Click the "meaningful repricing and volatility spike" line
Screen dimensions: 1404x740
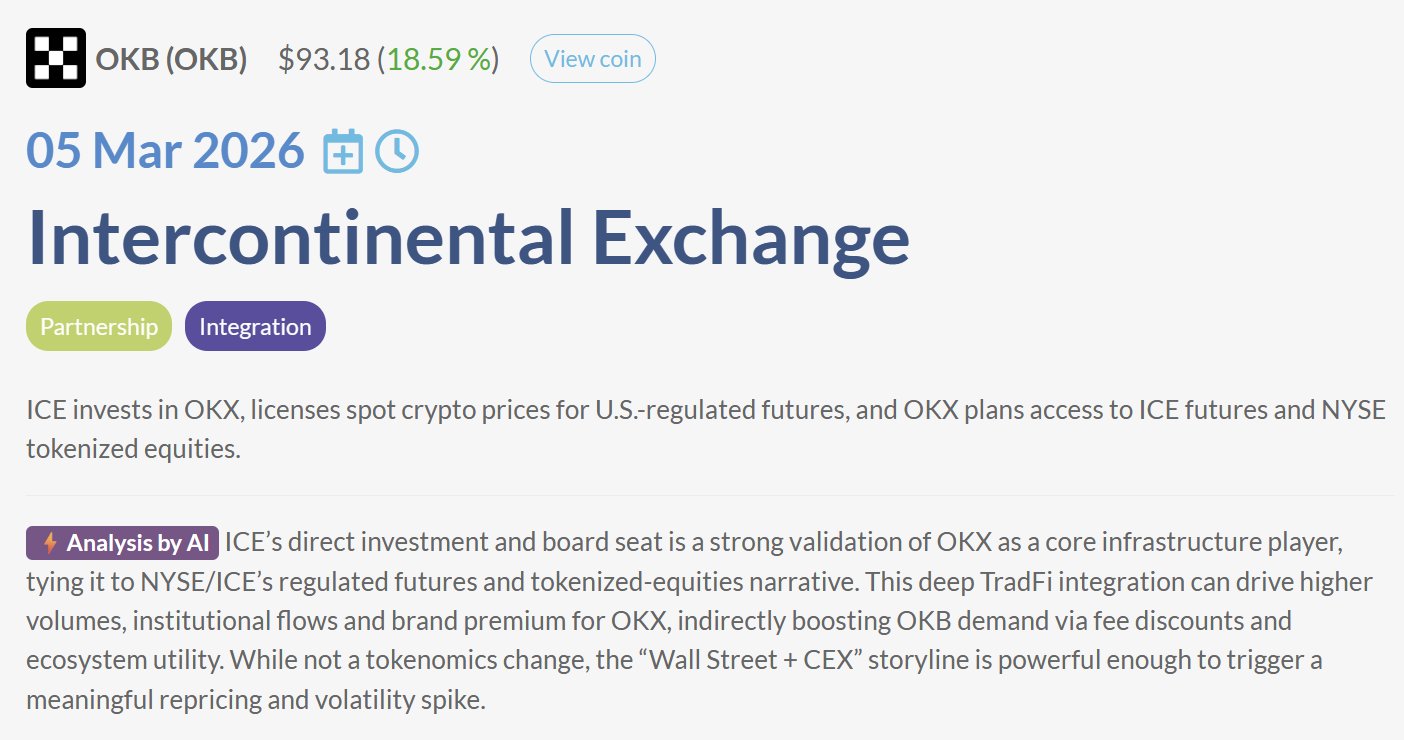pos(255,699)
